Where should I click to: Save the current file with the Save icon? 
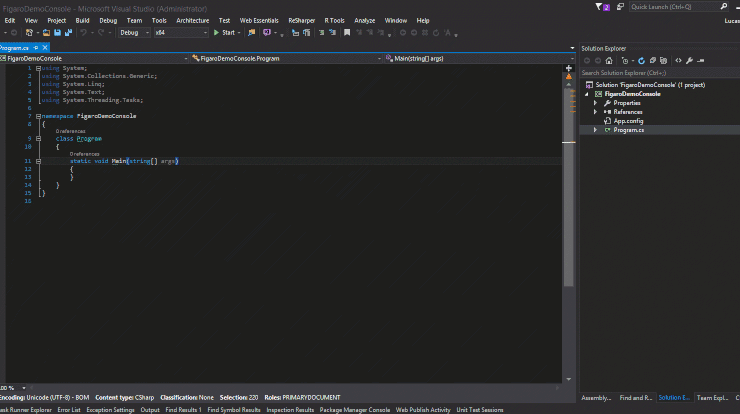pos(57,33)
